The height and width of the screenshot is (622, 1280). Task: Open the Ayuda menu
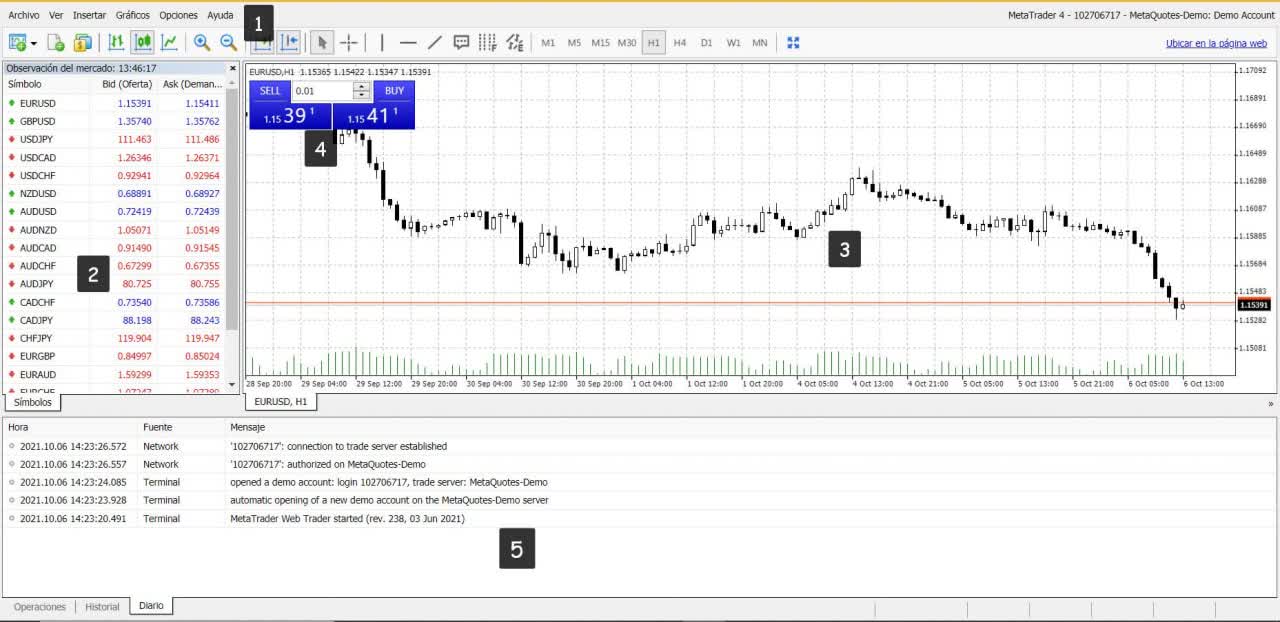220,15
